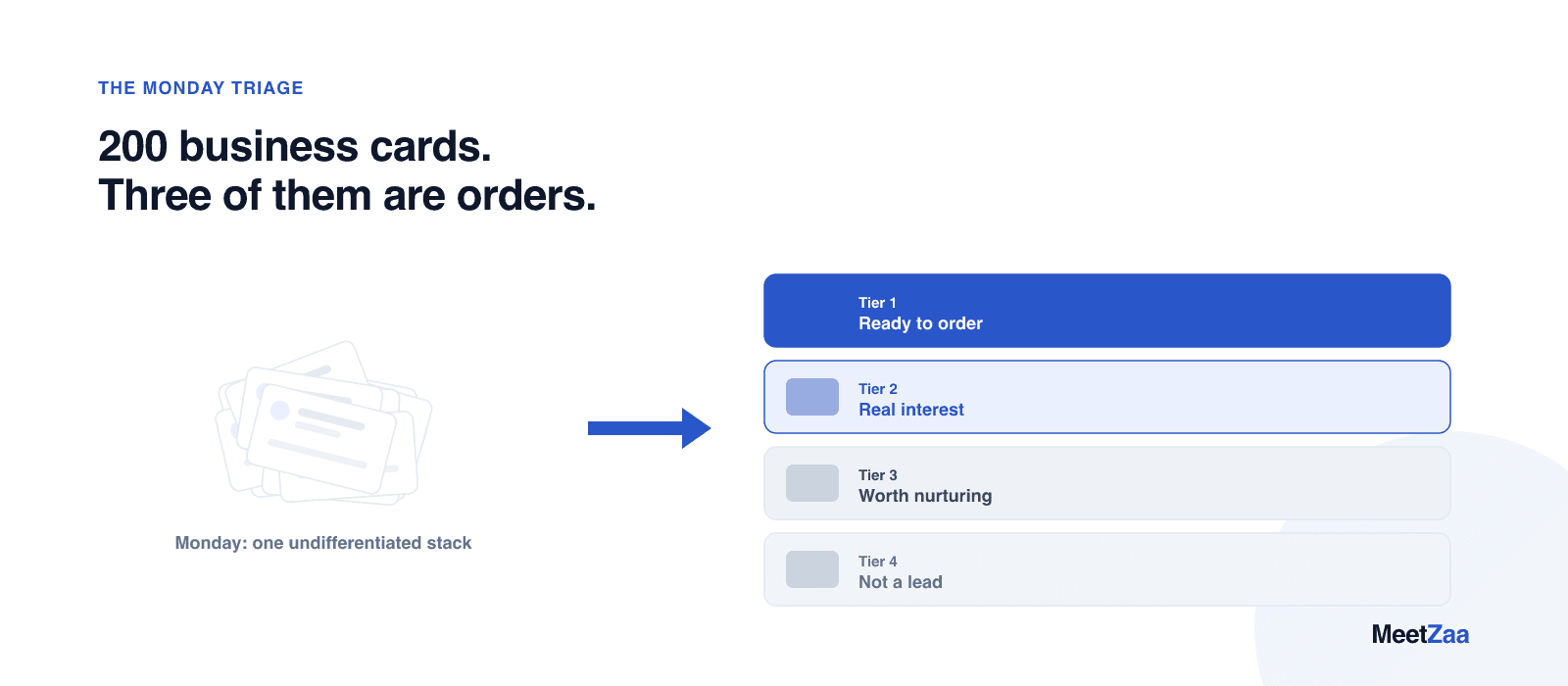This screenshot has height=686, width=1568.
Task: Click the "Real interest" label text
Action: point(911,410)
